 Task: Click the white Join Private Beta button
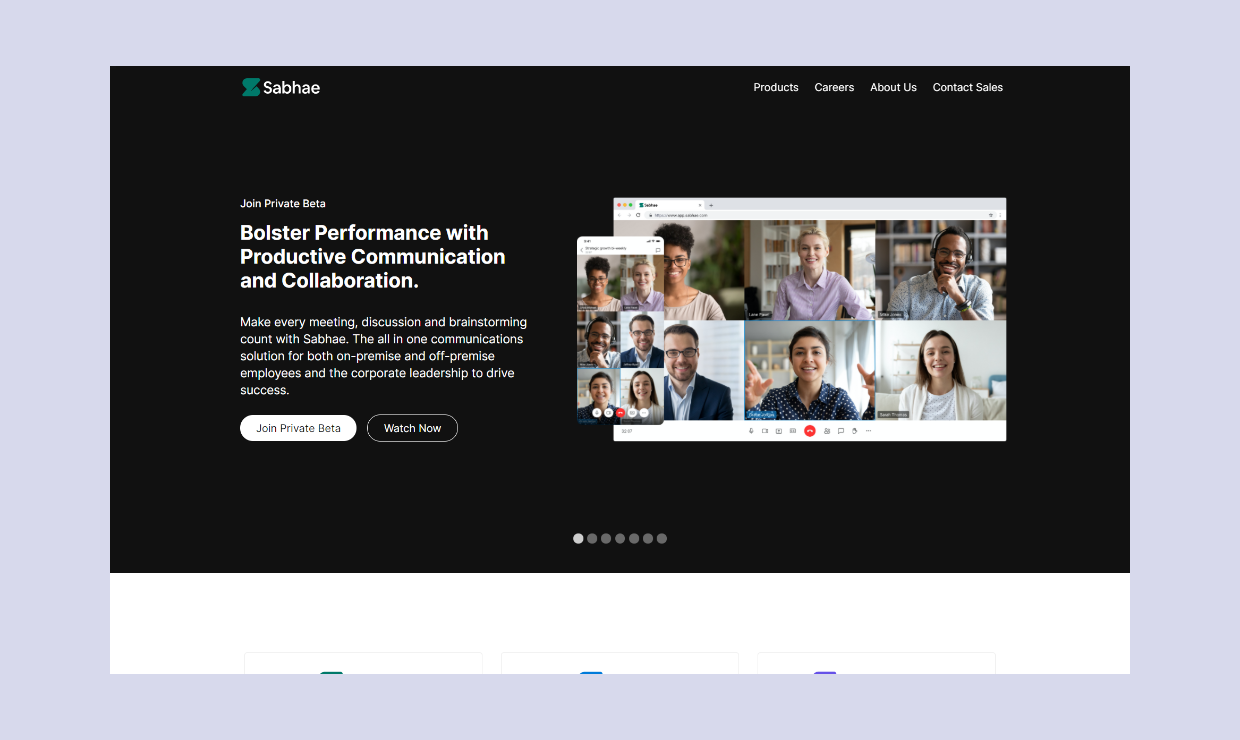click(298, 428)
